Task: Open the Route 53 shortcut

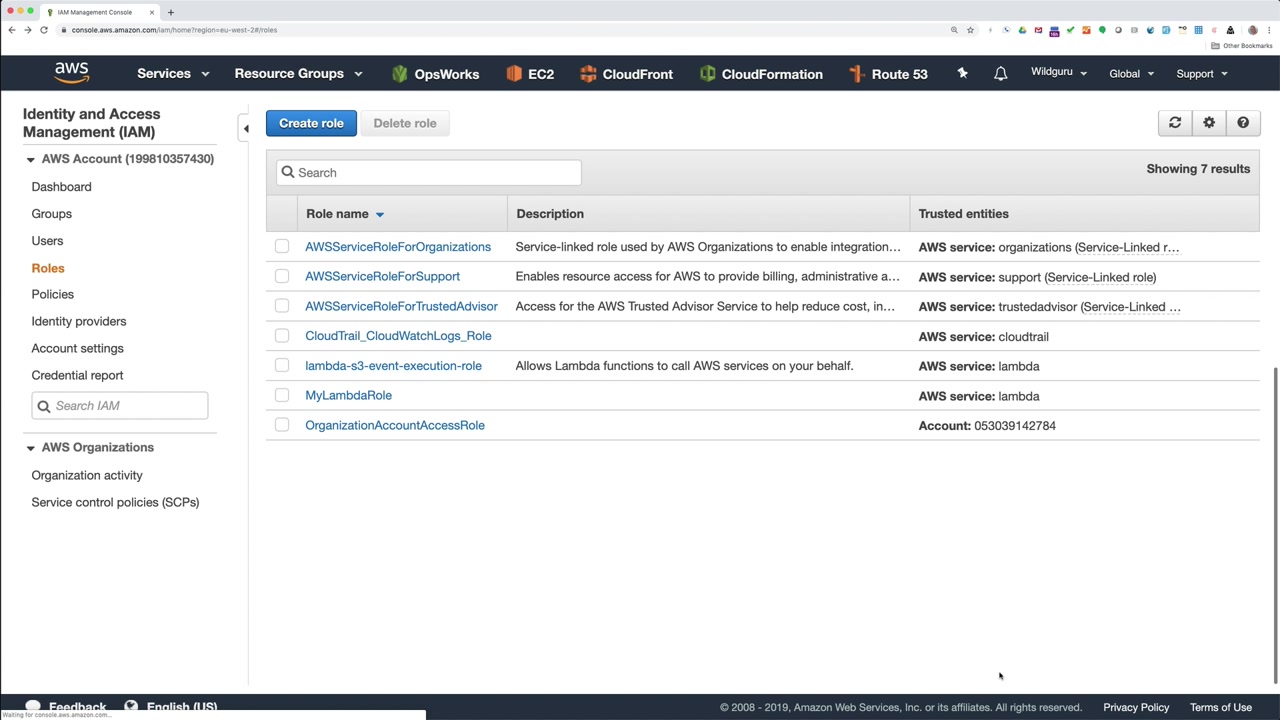Action: coord(888,74)
